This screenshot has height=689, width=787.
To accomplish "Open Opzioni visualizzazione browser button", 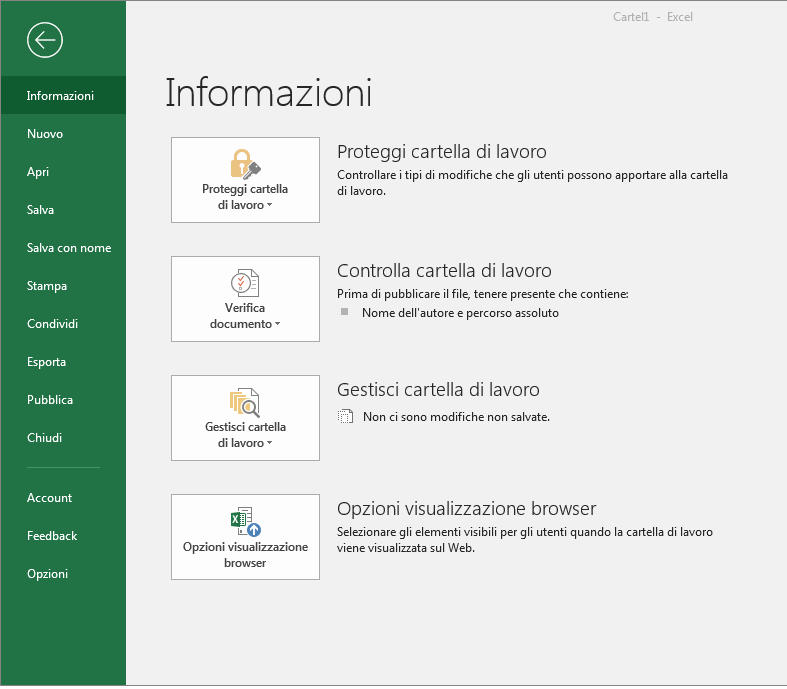I will [x=245, y=536].
